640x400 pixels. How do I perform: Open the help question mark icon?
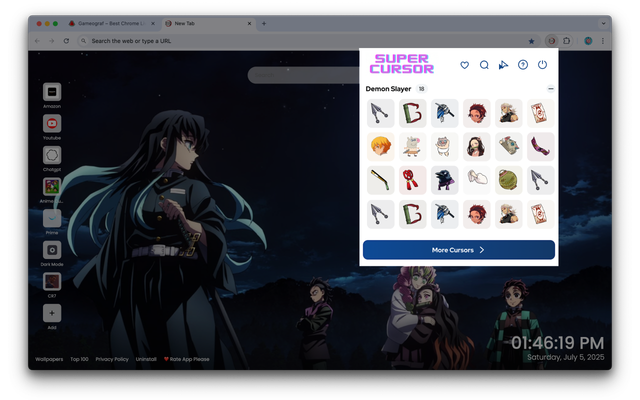[523, 65]
